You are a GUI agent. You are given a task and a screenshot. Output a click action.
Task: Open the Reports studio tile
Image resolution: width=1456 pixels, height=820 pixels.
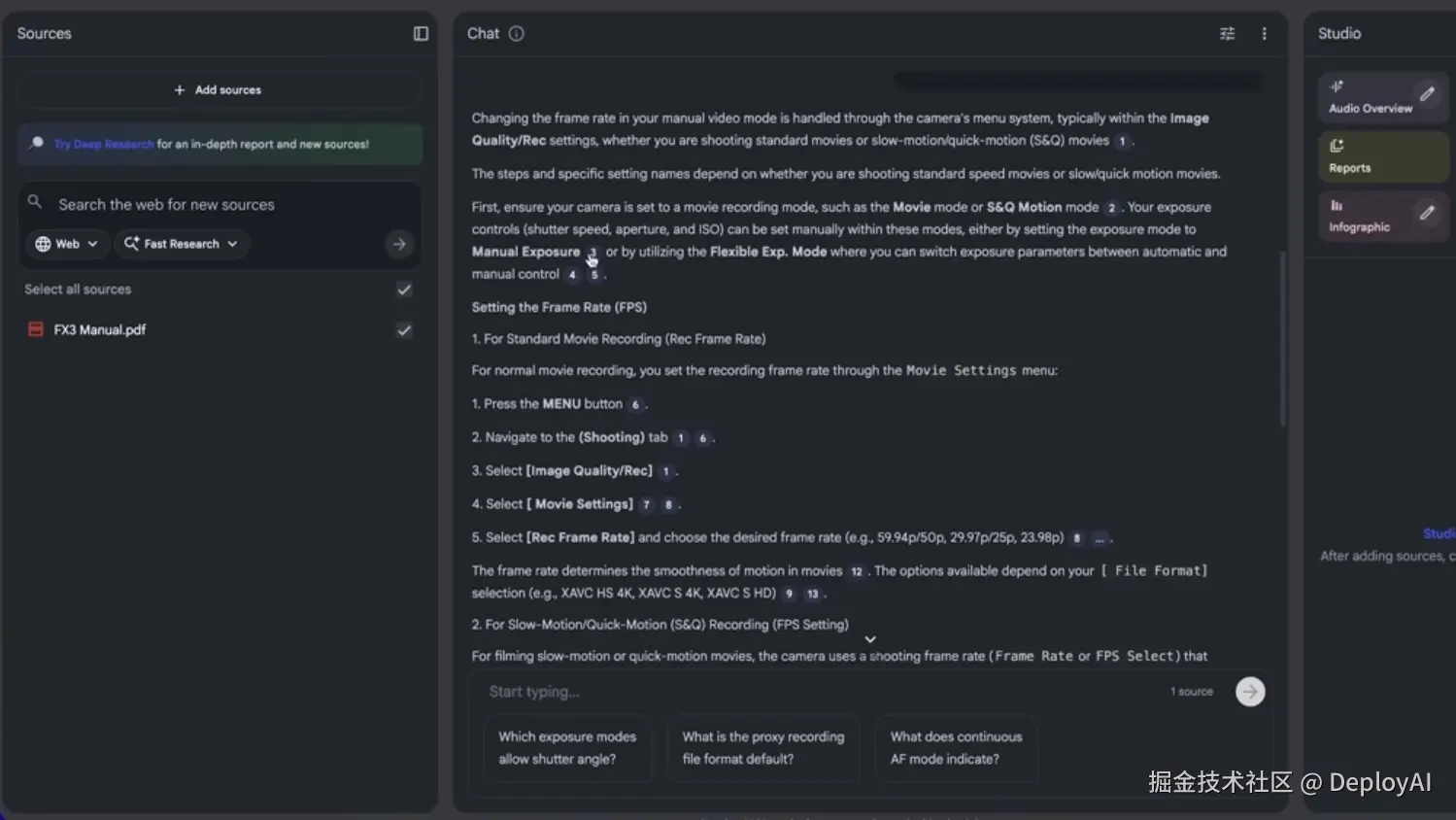[1382, 156]
